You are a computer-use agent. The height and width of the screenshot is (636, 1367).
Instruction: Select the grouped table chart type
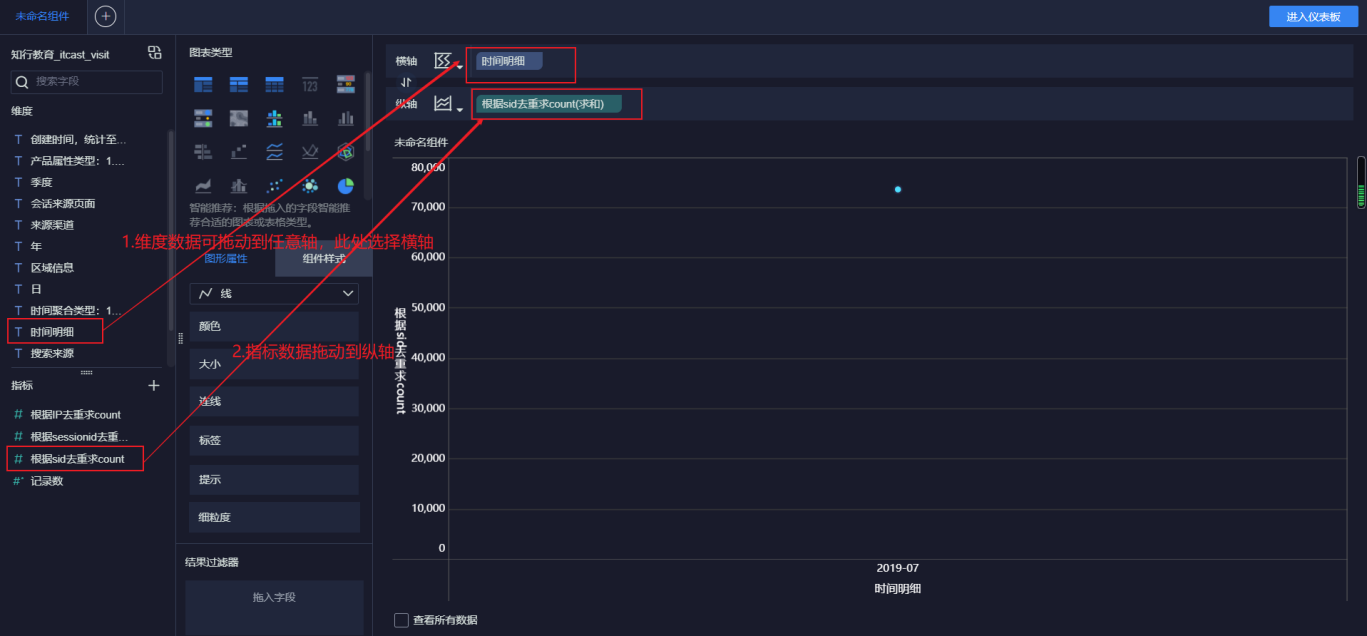(x=203, y=84)
